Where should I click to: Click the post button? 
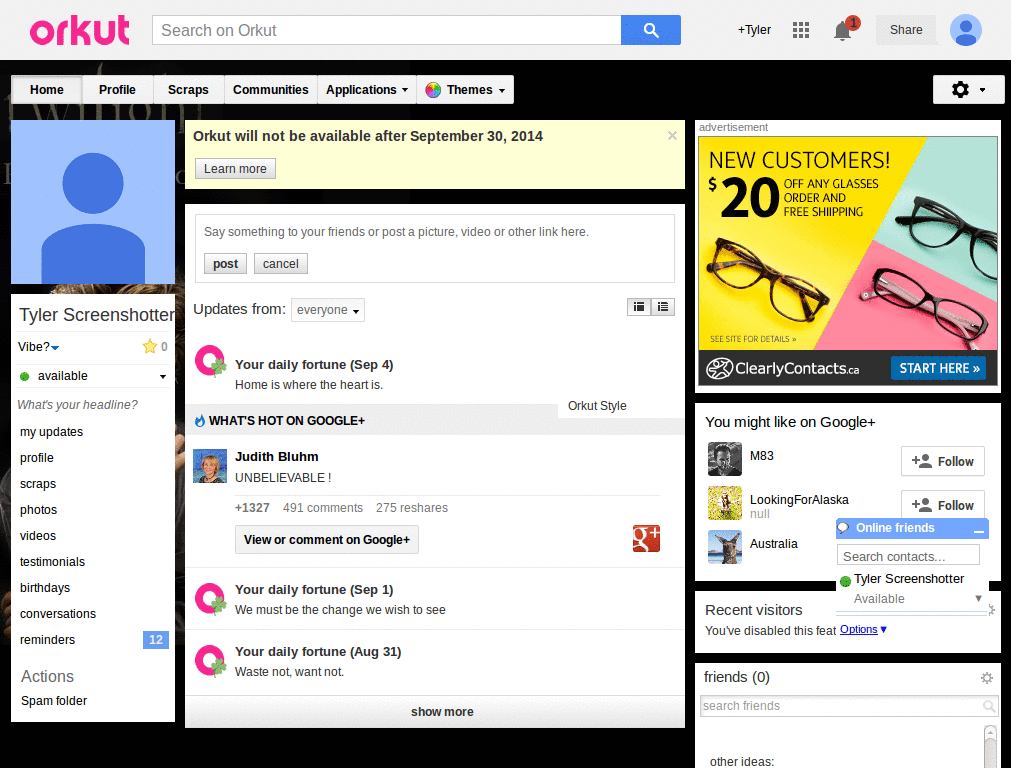[225, 264]
